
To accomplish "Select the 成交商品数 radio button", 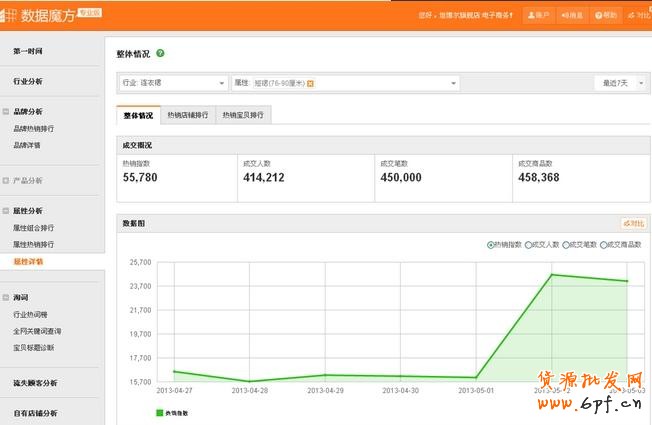I will (604, 244).
